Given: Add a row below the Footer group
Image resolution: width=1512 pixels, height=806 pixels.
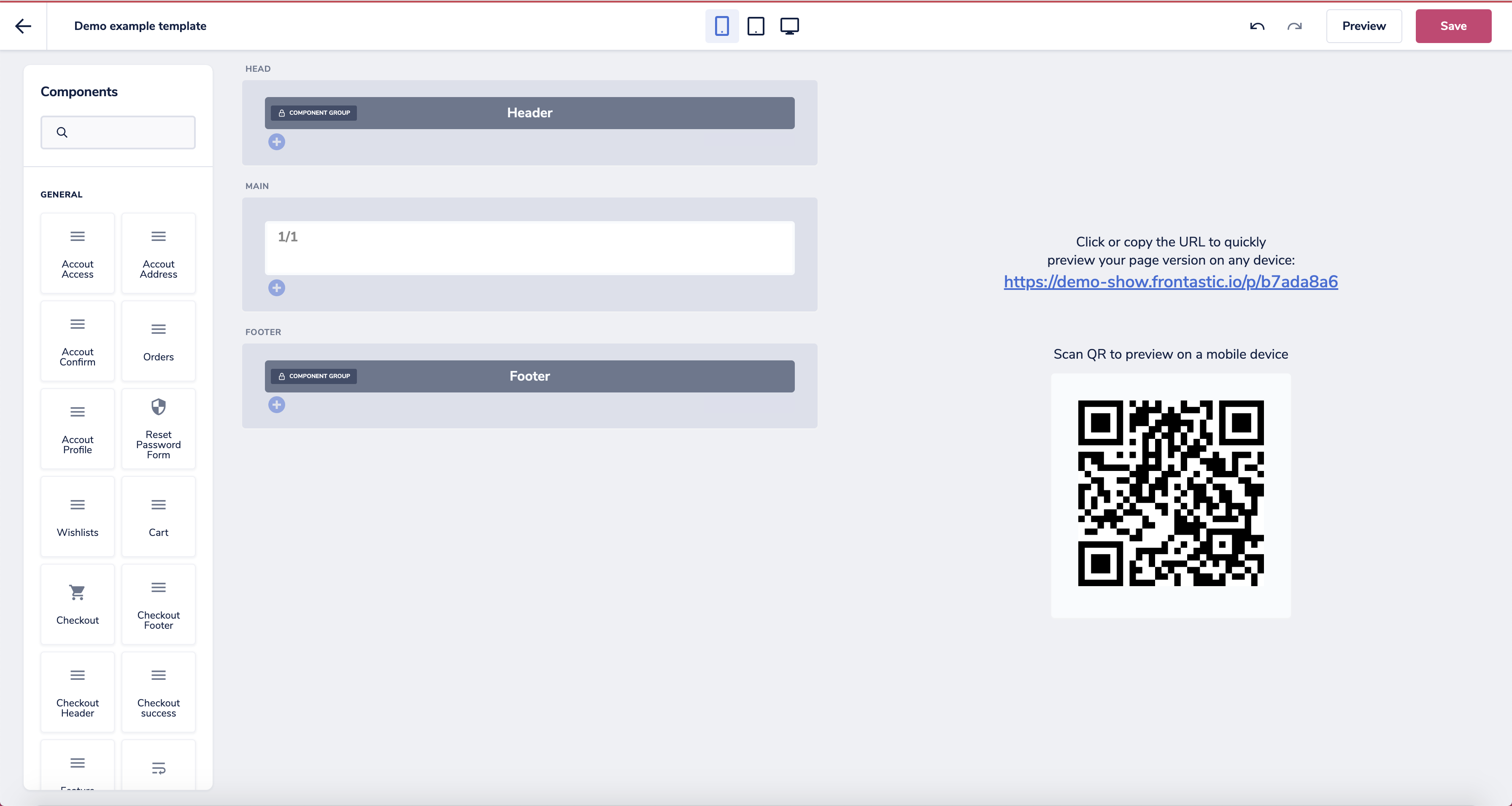Looking at the screenshot, I should point(276,405).
